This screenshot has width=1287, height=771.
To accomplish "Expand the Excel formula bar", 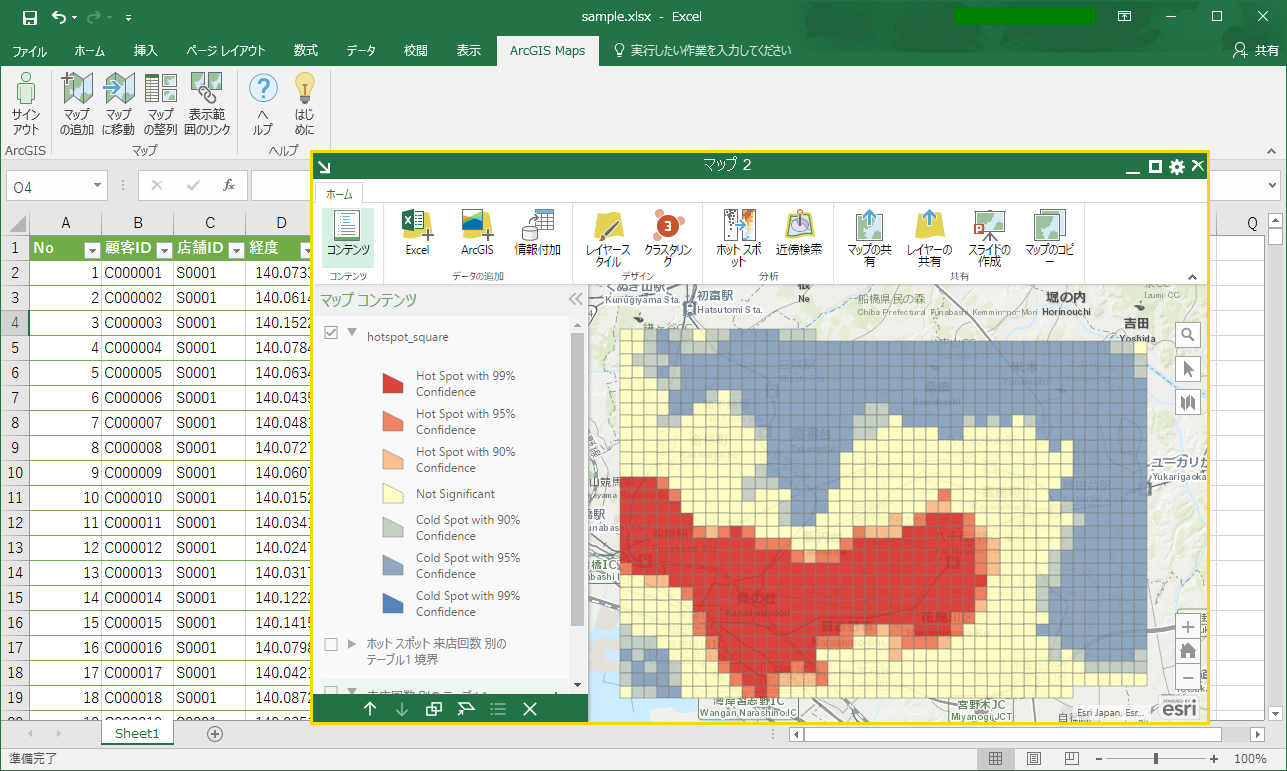I will [x=1272, y=185].
